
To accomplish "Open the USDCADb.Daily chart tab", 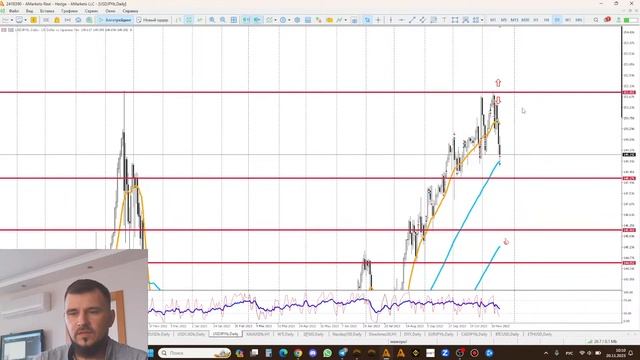I will tap(191, 334).
